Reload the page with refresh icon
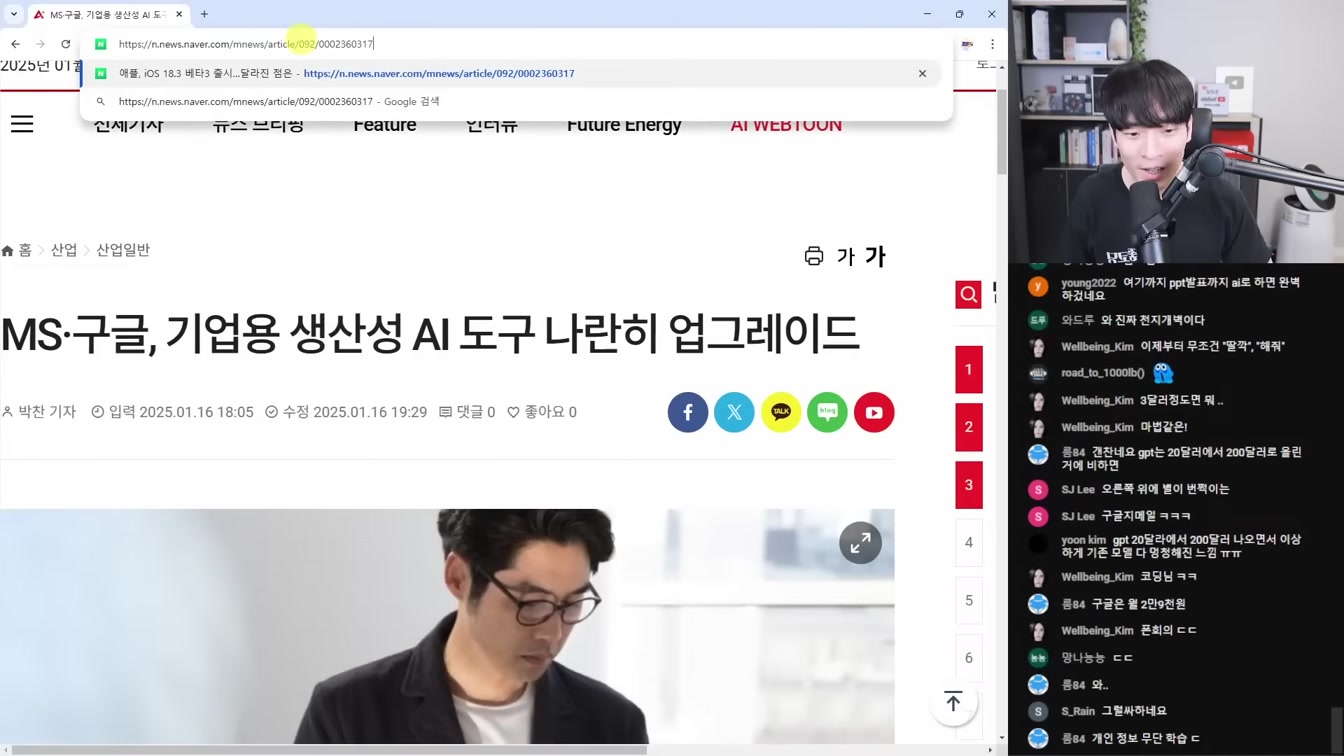 point(66,44)
